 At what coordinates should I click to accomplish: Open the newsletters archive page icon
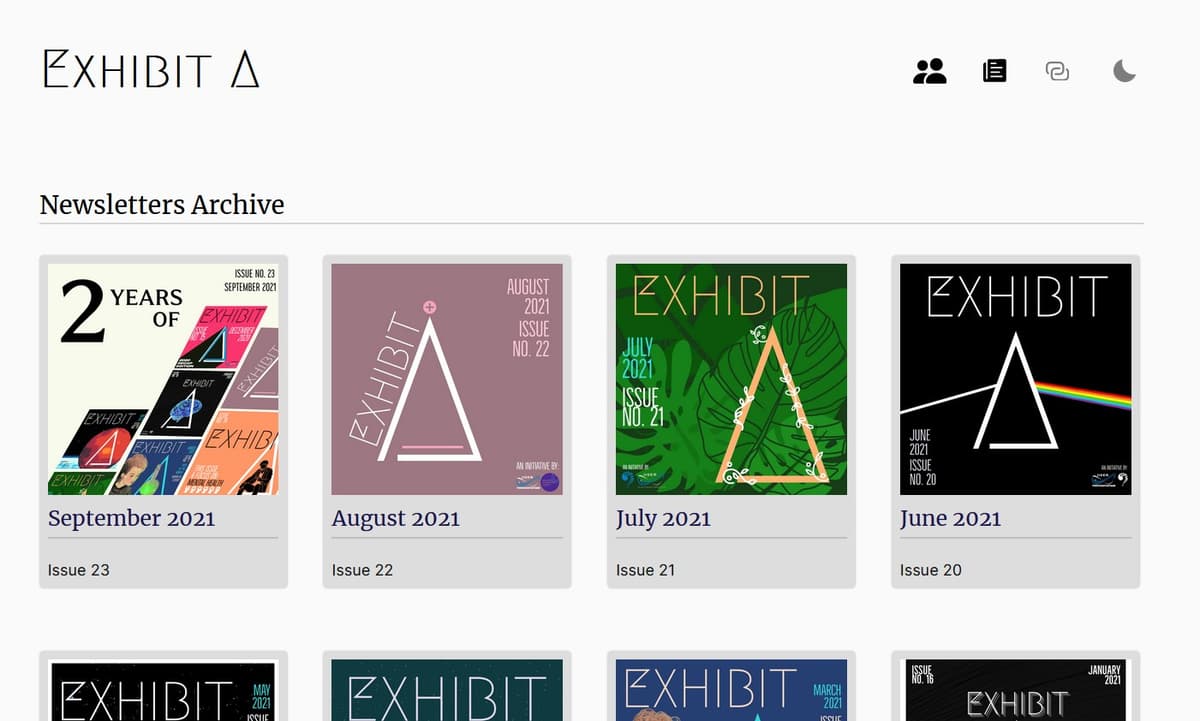tap(995, 71)
